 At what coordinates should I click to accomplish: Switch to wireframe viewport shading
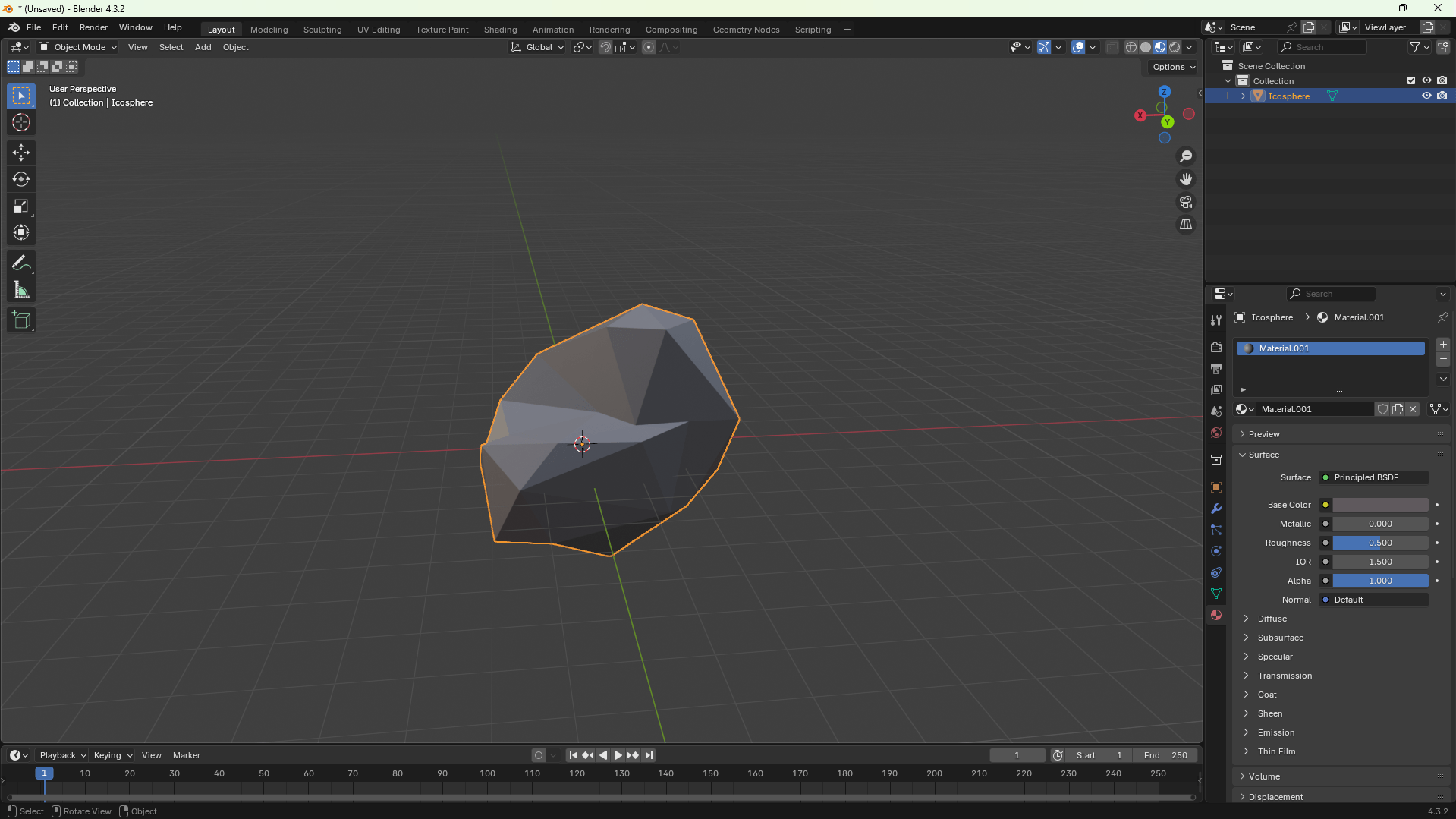pos(1131,47)
